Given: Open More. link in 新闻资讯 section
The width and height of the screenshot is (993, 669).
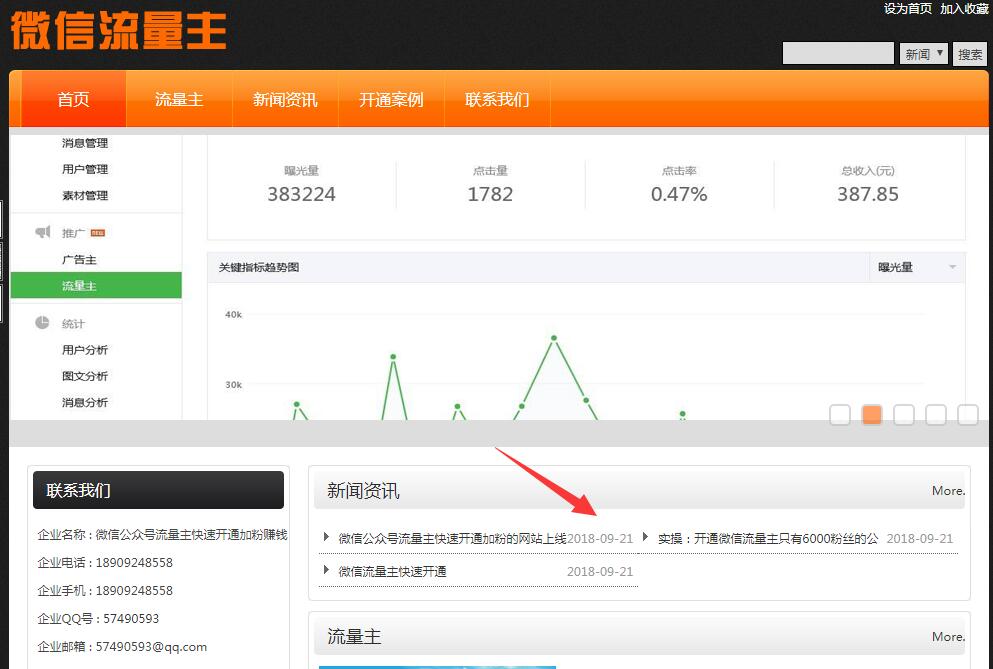Looking at the screenshot, I should (x=948, y=490).
